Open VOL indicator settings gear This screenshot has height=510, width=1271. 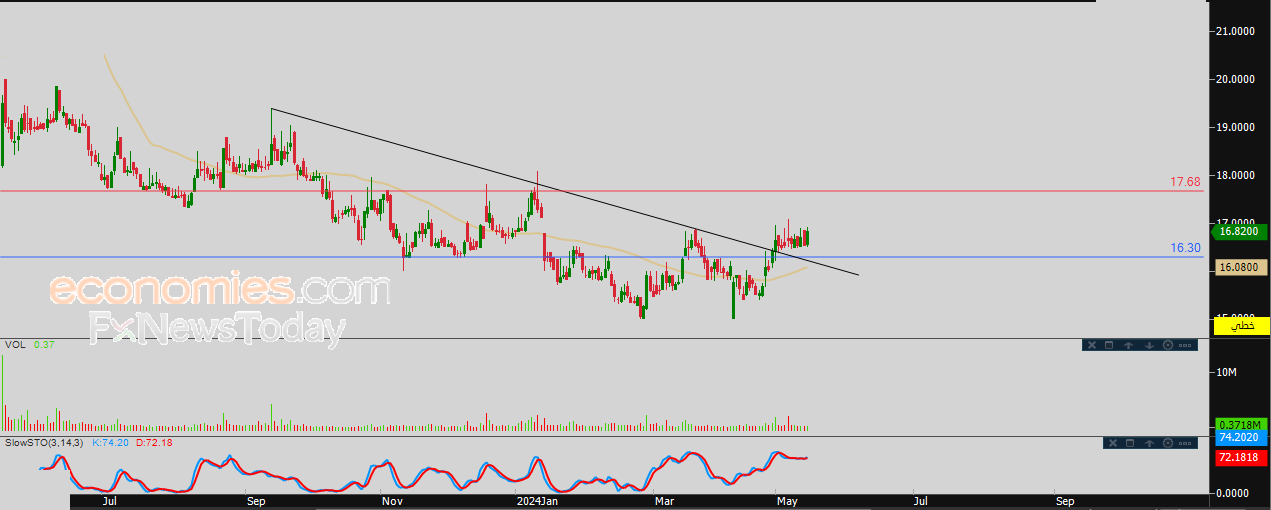pos(1168,345)
